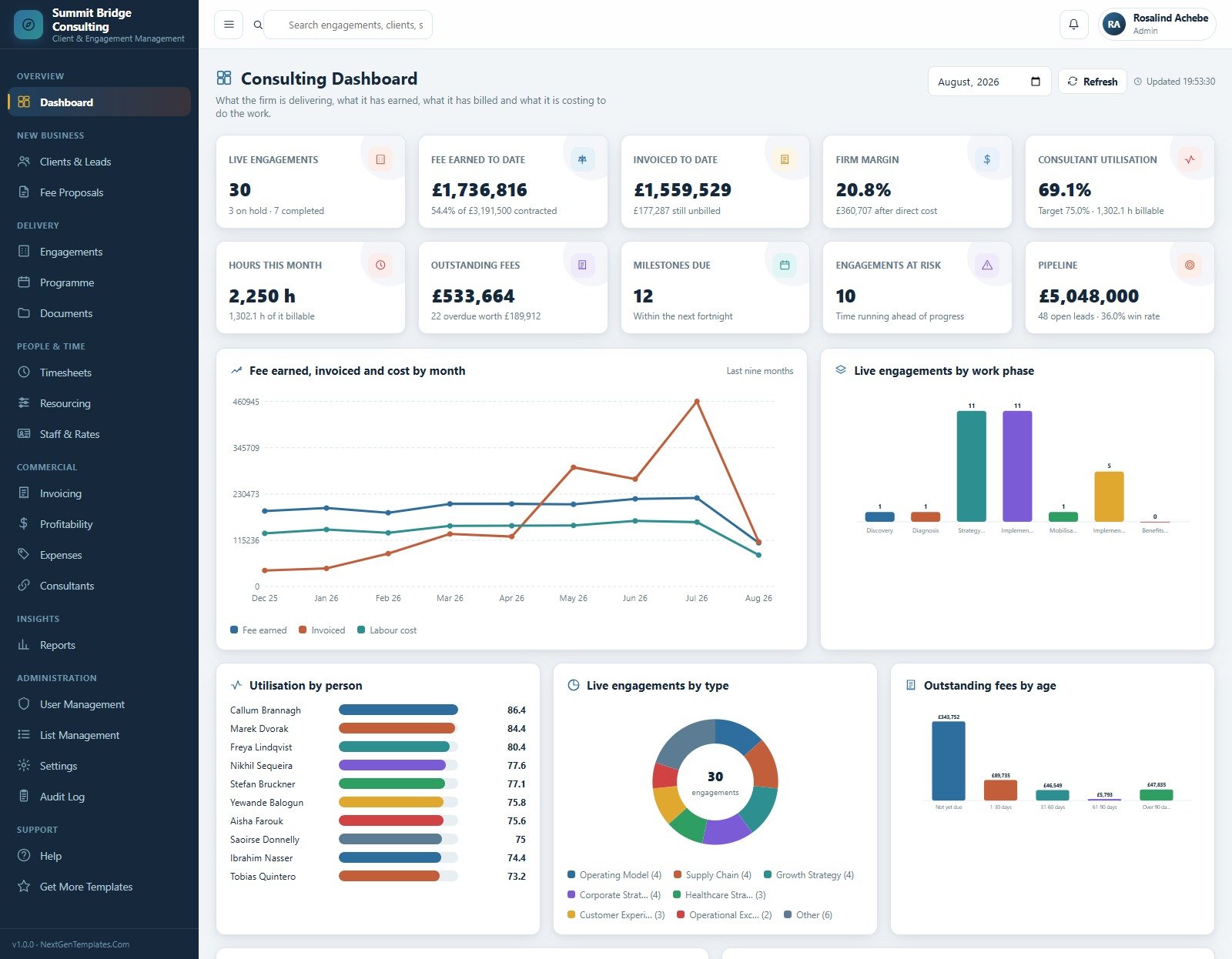Open the Programme page
Viewport: 1232px width, 959px height.
99,282
